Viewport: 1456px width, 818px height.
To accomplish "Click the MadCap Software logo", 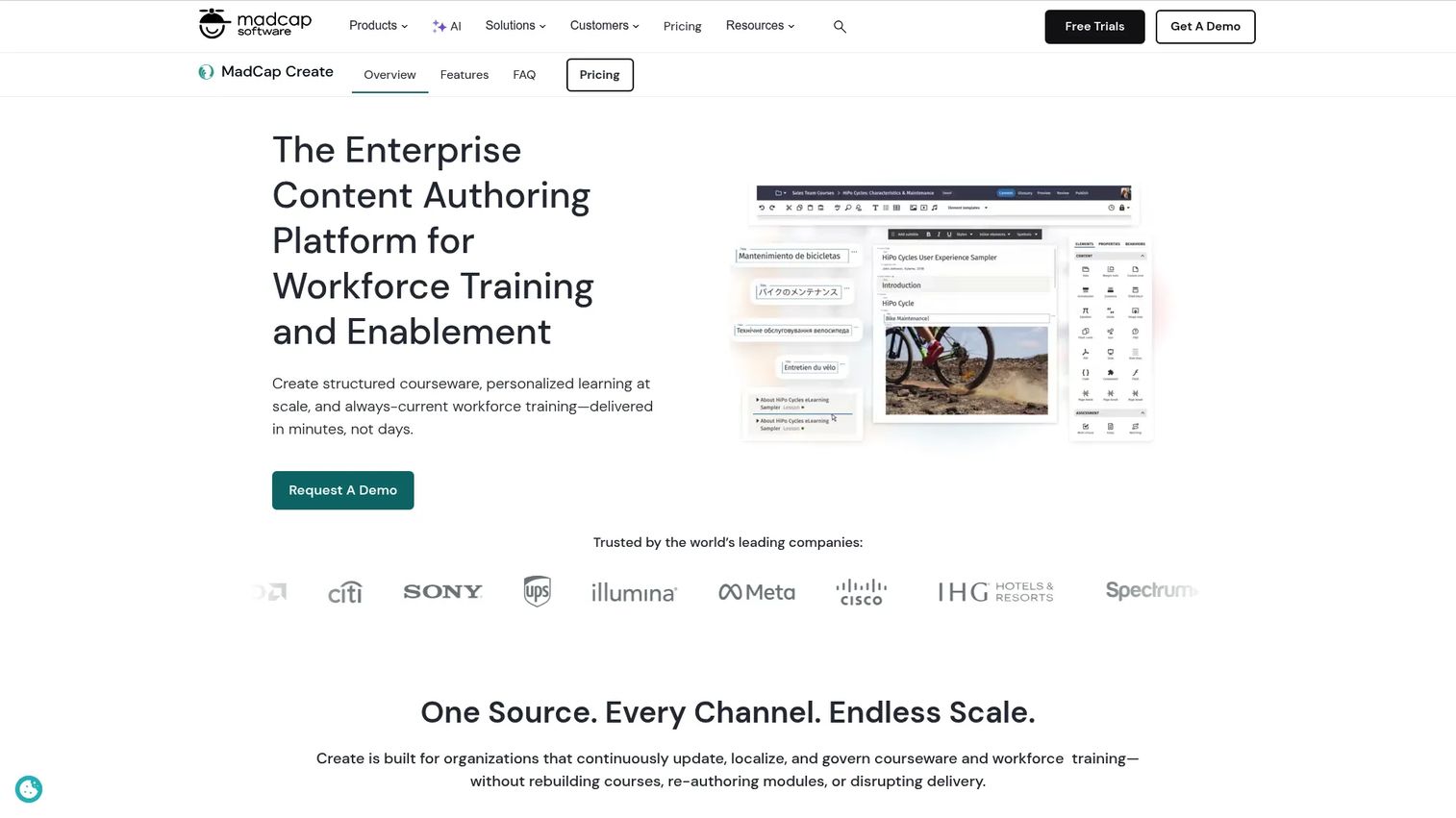I will pos(255,24).
